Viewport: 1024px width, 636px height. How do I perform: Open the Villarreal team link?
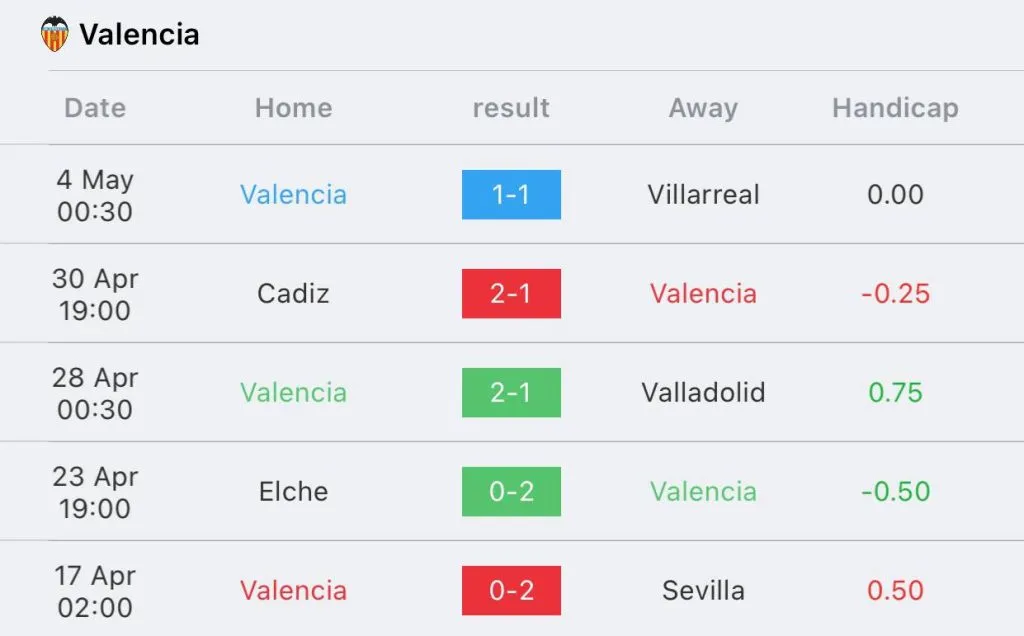(703, 195)
